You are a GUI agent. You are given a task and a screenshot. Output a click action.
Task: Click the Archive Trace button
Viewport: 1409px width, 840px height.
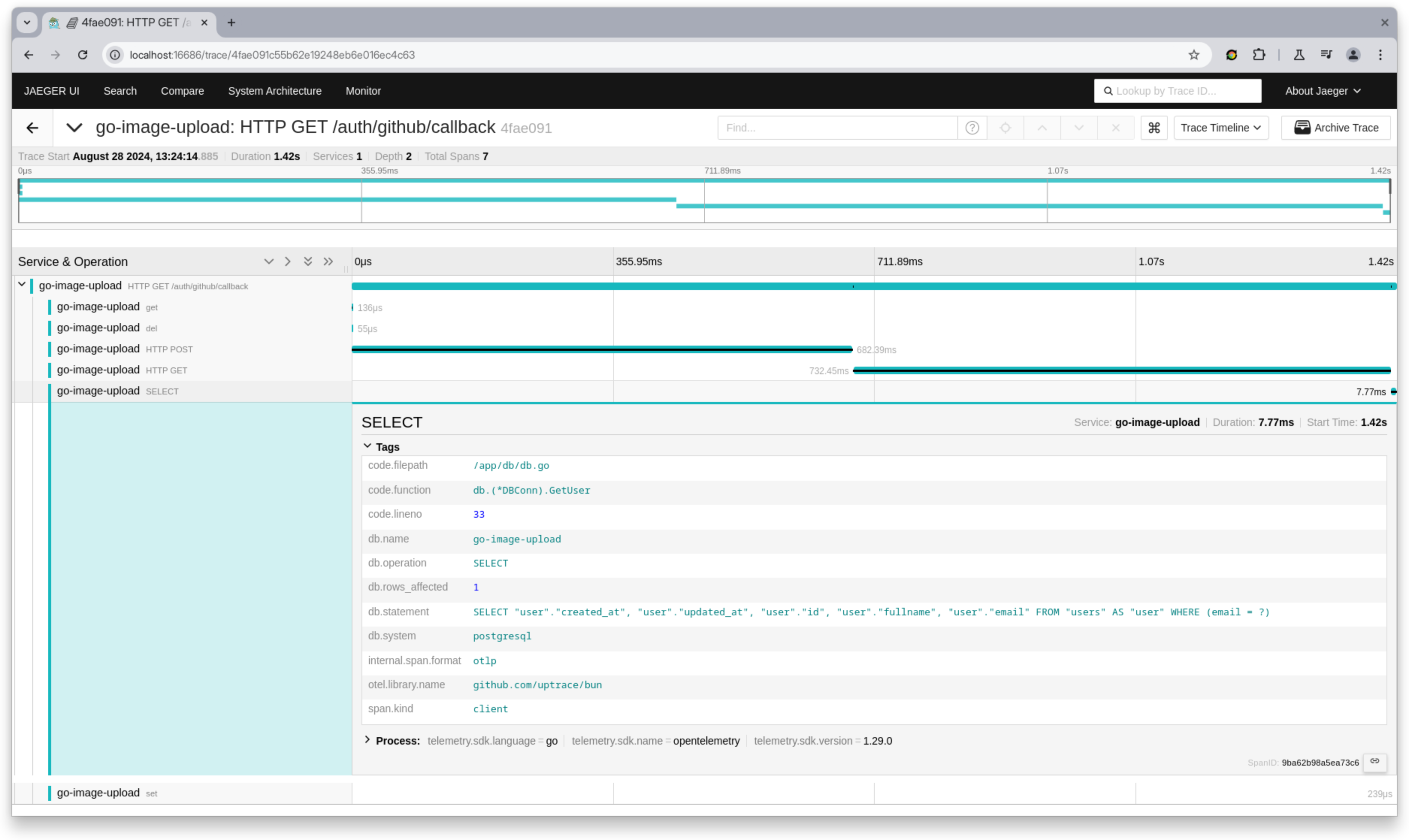tap(1335, 127)
